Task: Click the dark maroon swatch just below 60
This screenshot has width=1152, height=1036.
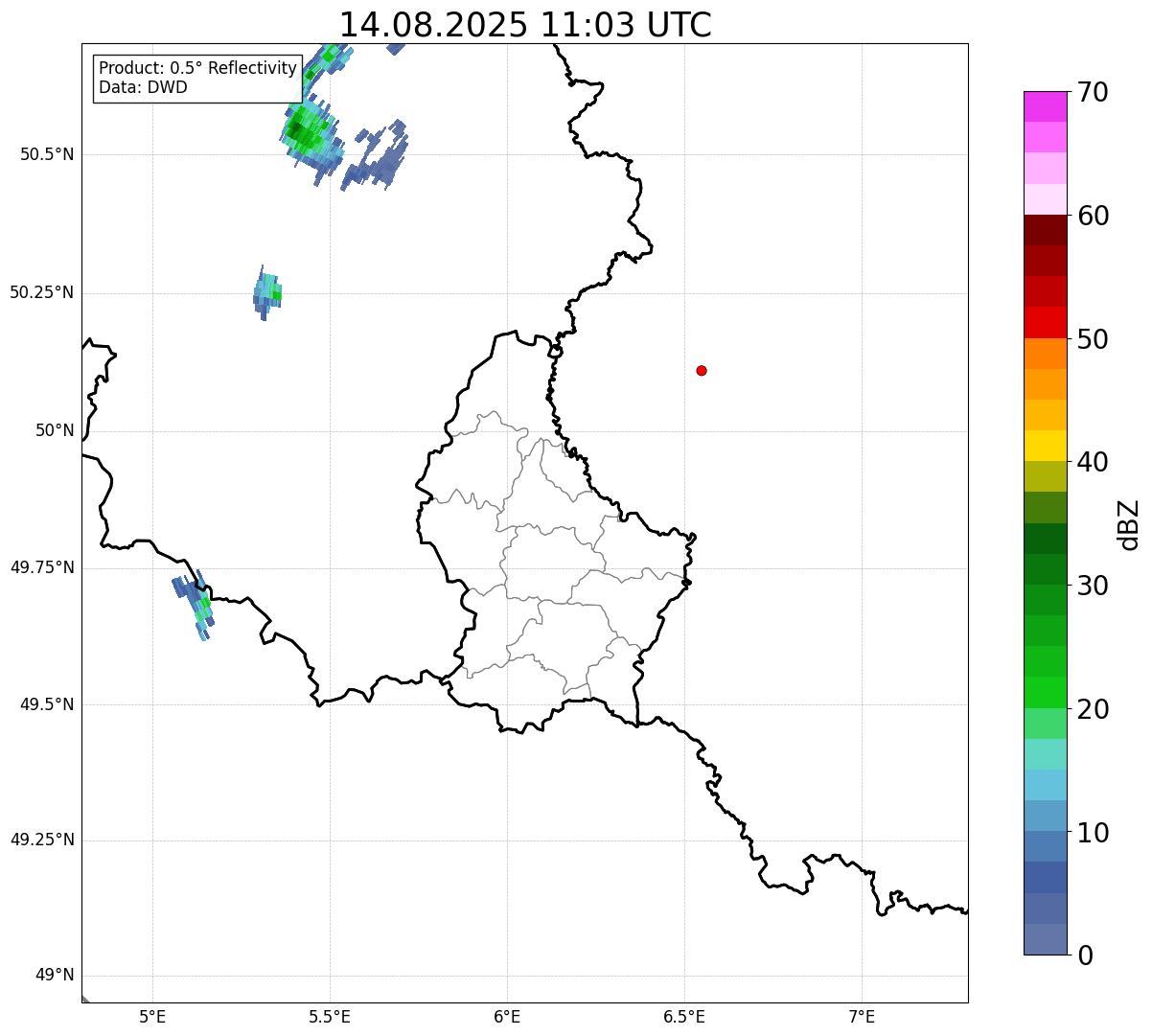Action: pos(1046,230)
